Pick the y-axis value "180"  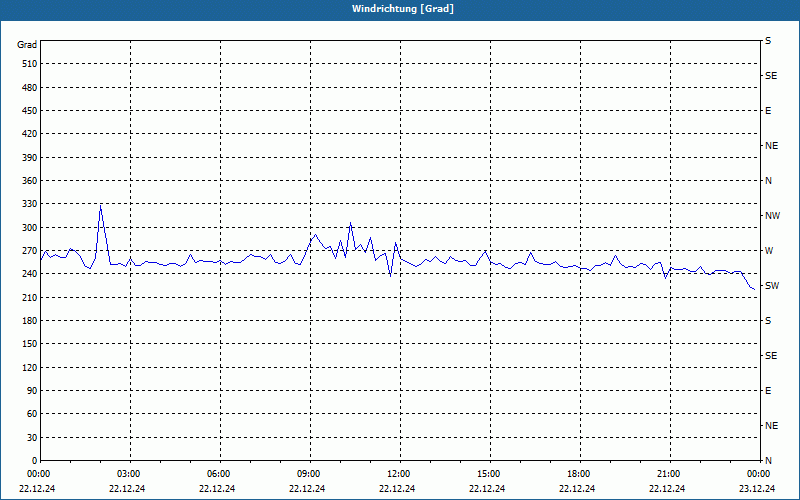pos(30,321)
